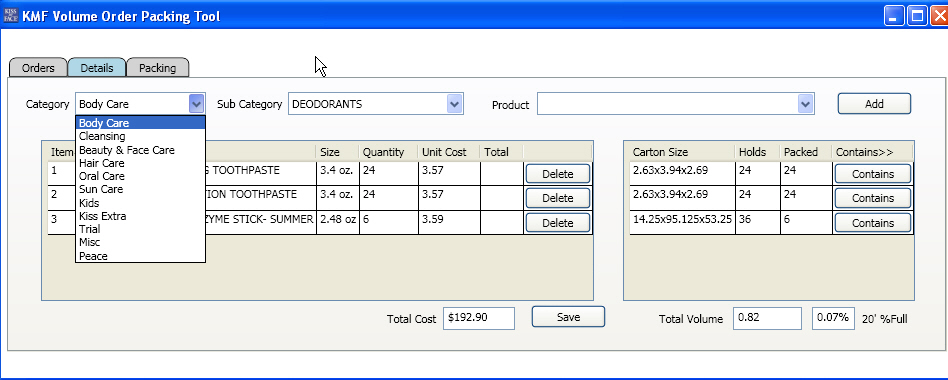Click the Total Cost field showing $192.90
The image size is (948, 380).
tap(479, 318)
